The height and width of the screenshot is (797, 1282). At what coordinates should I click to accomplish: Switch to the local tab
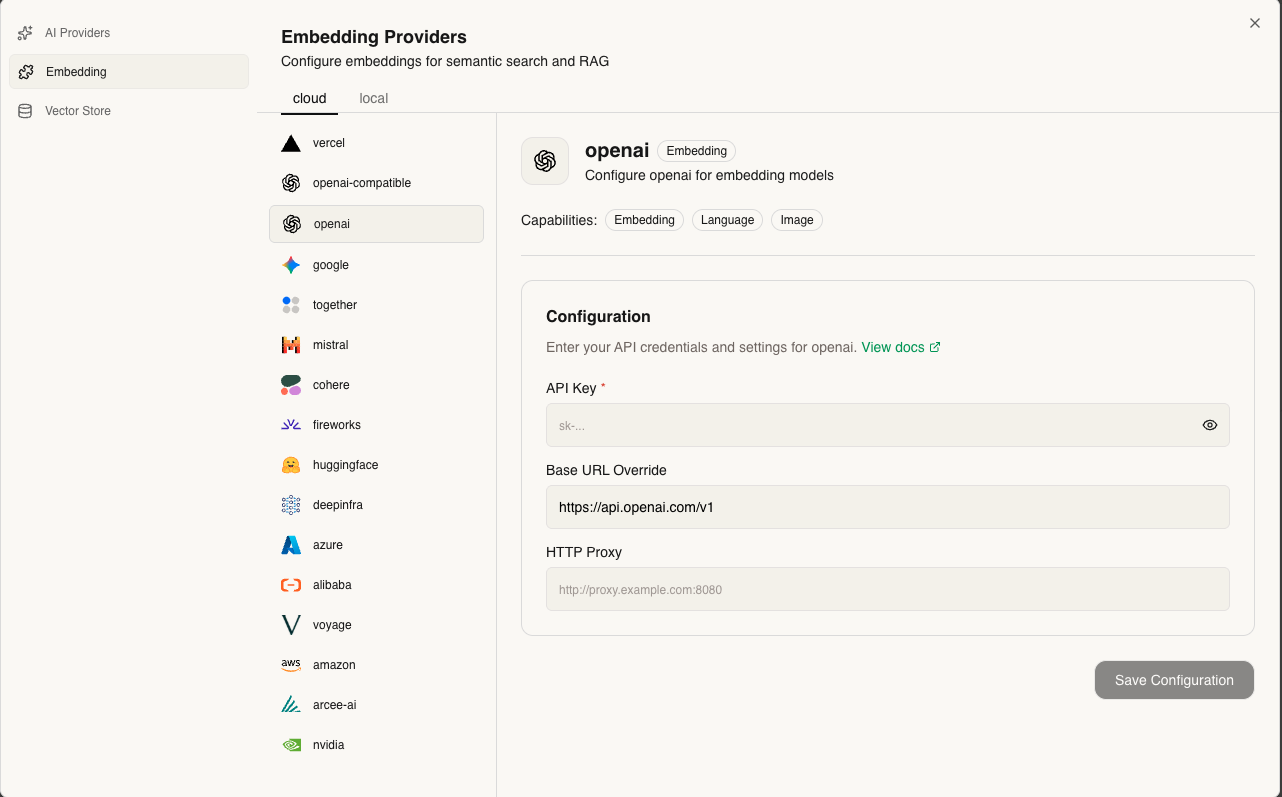coord(373,98)
